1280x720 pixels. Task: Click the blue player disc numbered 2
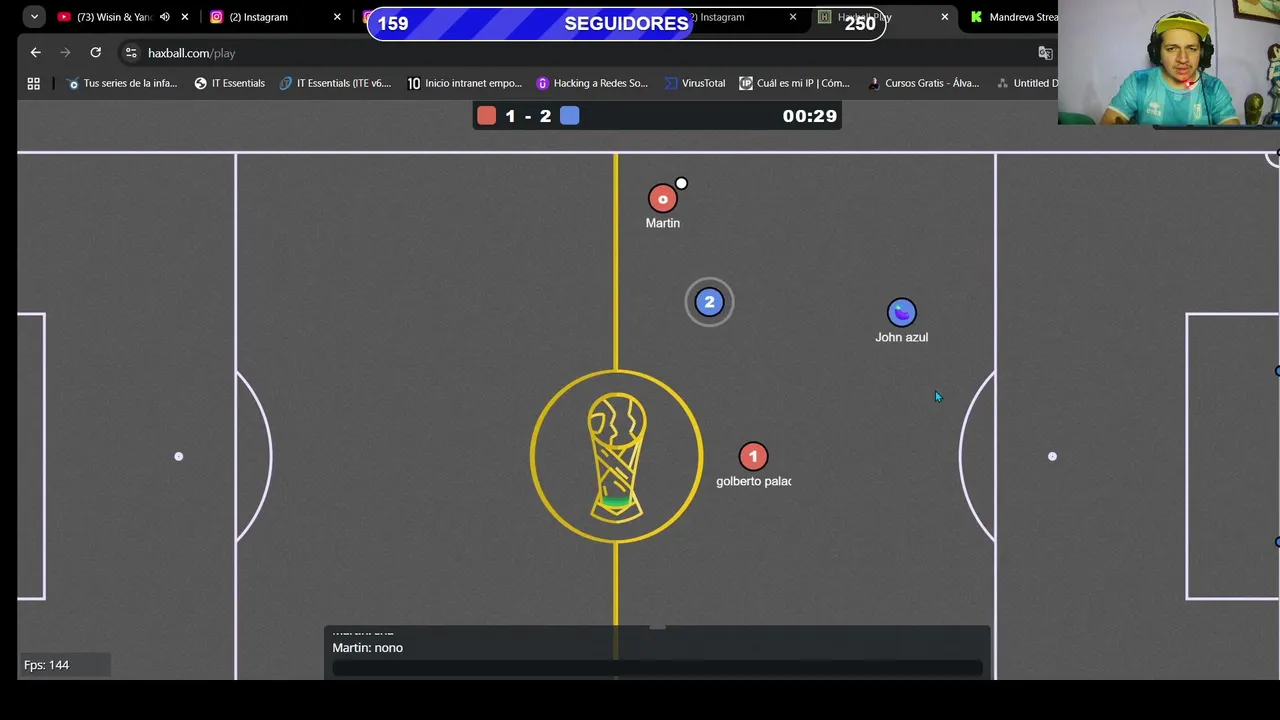pyautogui.click(x=709, y=302)
